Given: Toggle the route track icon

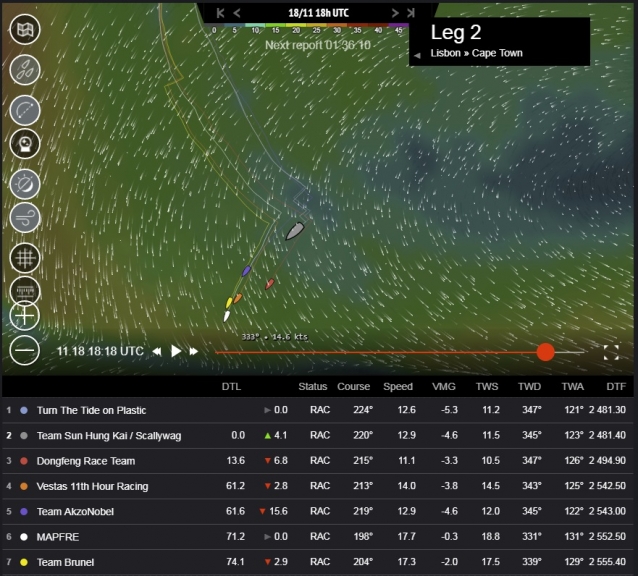Looking at the screenshot, I should click(25, 110).
